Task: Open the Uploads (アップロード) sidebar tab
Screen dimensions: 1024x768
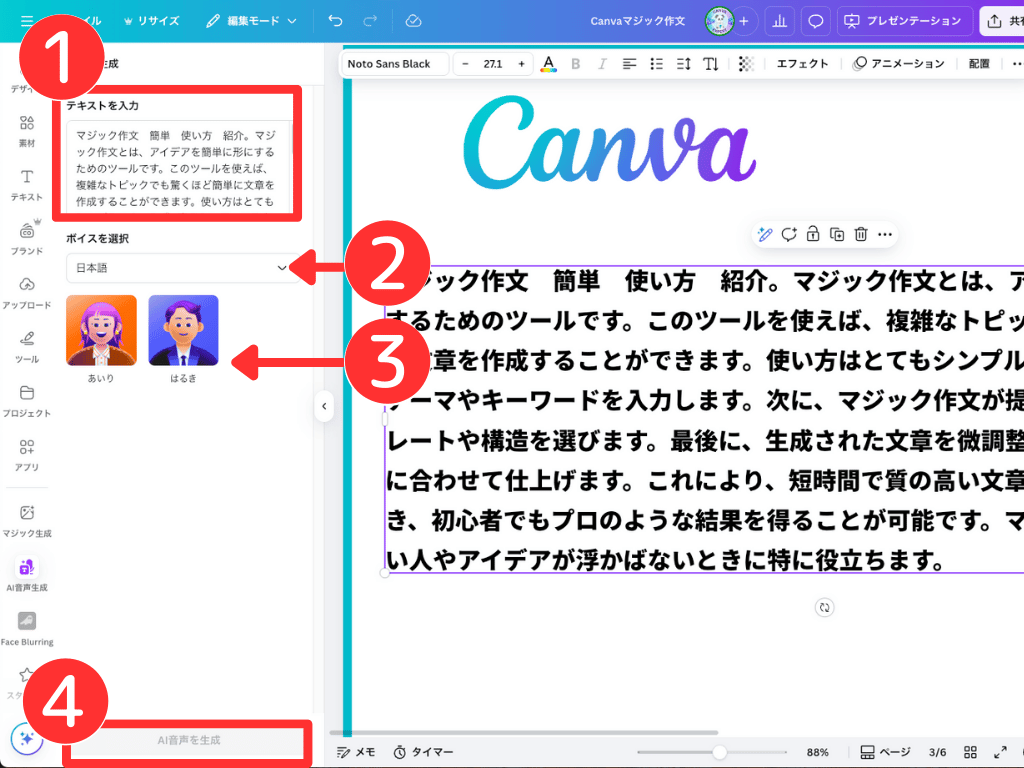Action: (27, 293)
